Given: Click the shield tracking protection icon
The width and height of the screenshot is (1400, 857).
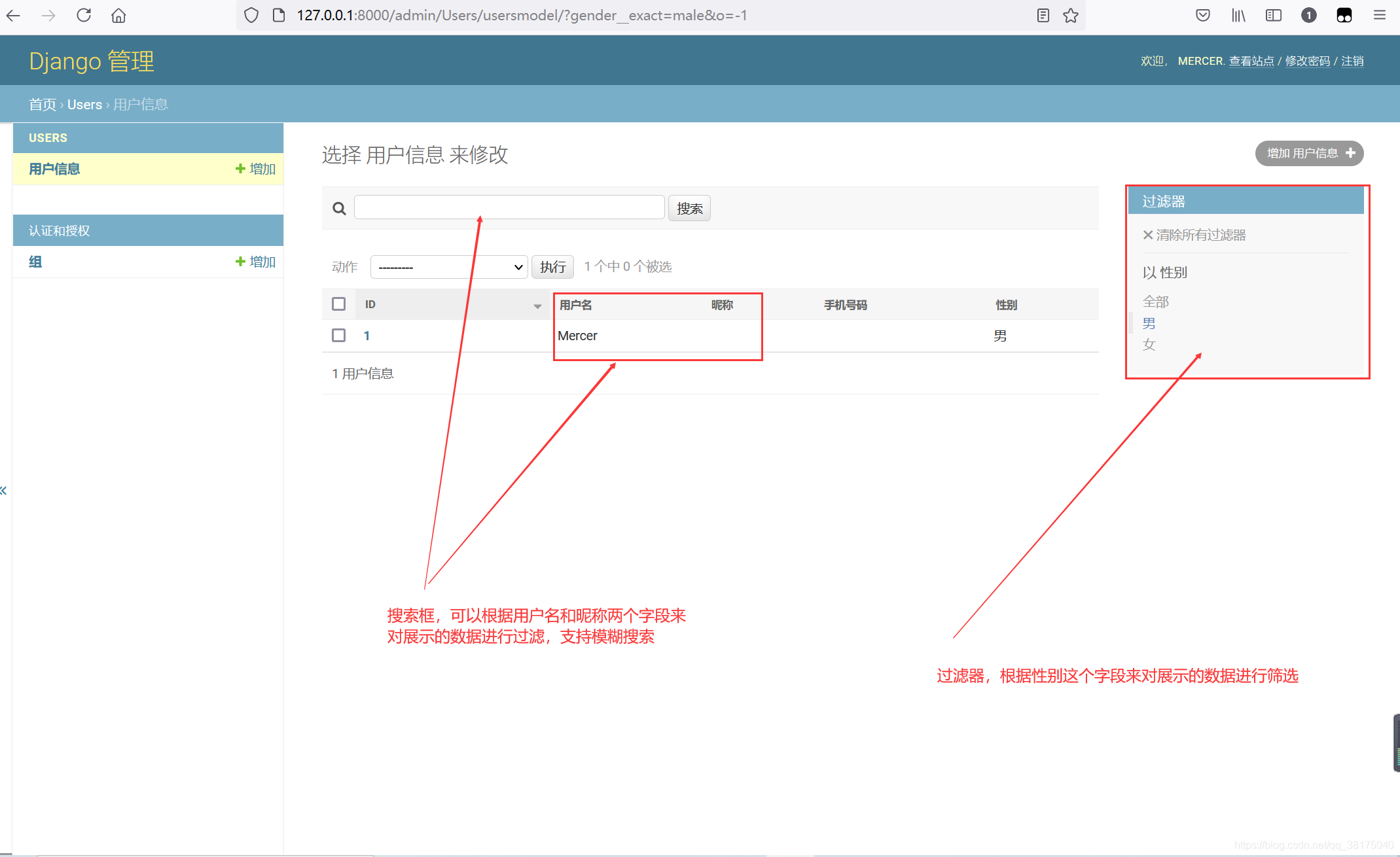Looking at the screenshot, I should pyautogui.click(x=251, y=15).
